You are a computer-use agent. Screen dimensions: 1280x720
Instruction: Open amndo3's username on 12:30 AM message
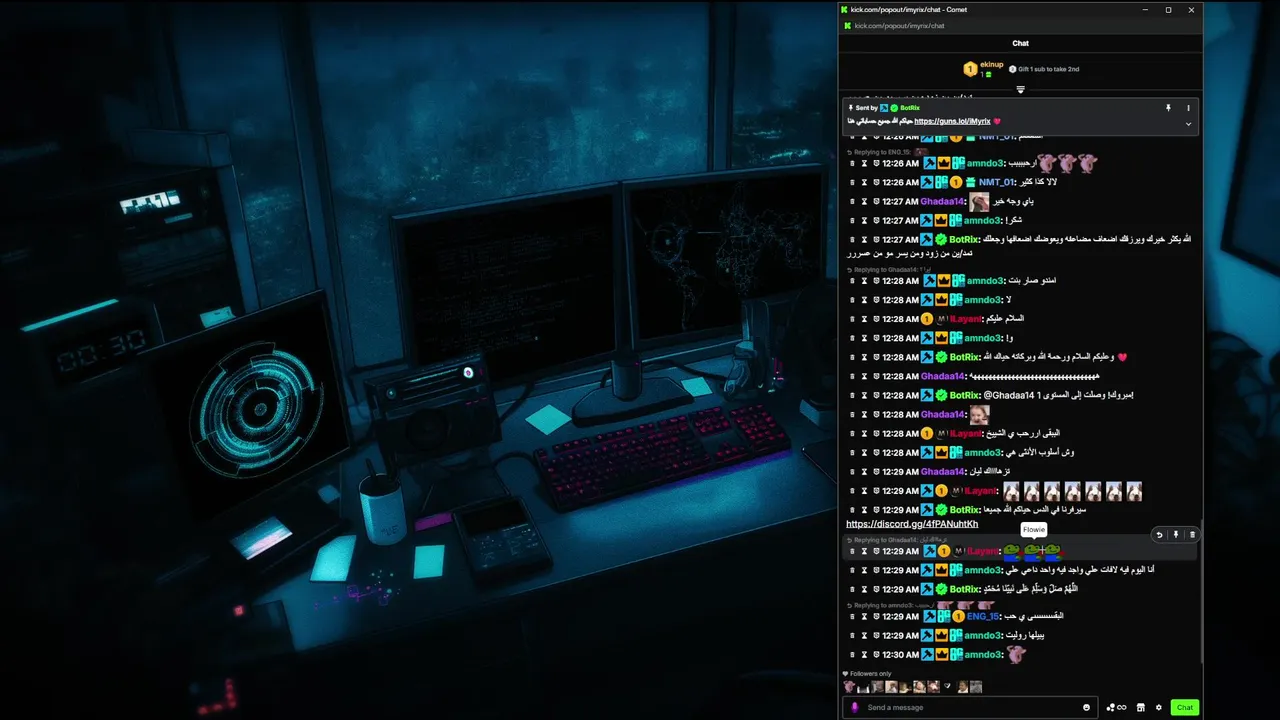coord(983,655)
